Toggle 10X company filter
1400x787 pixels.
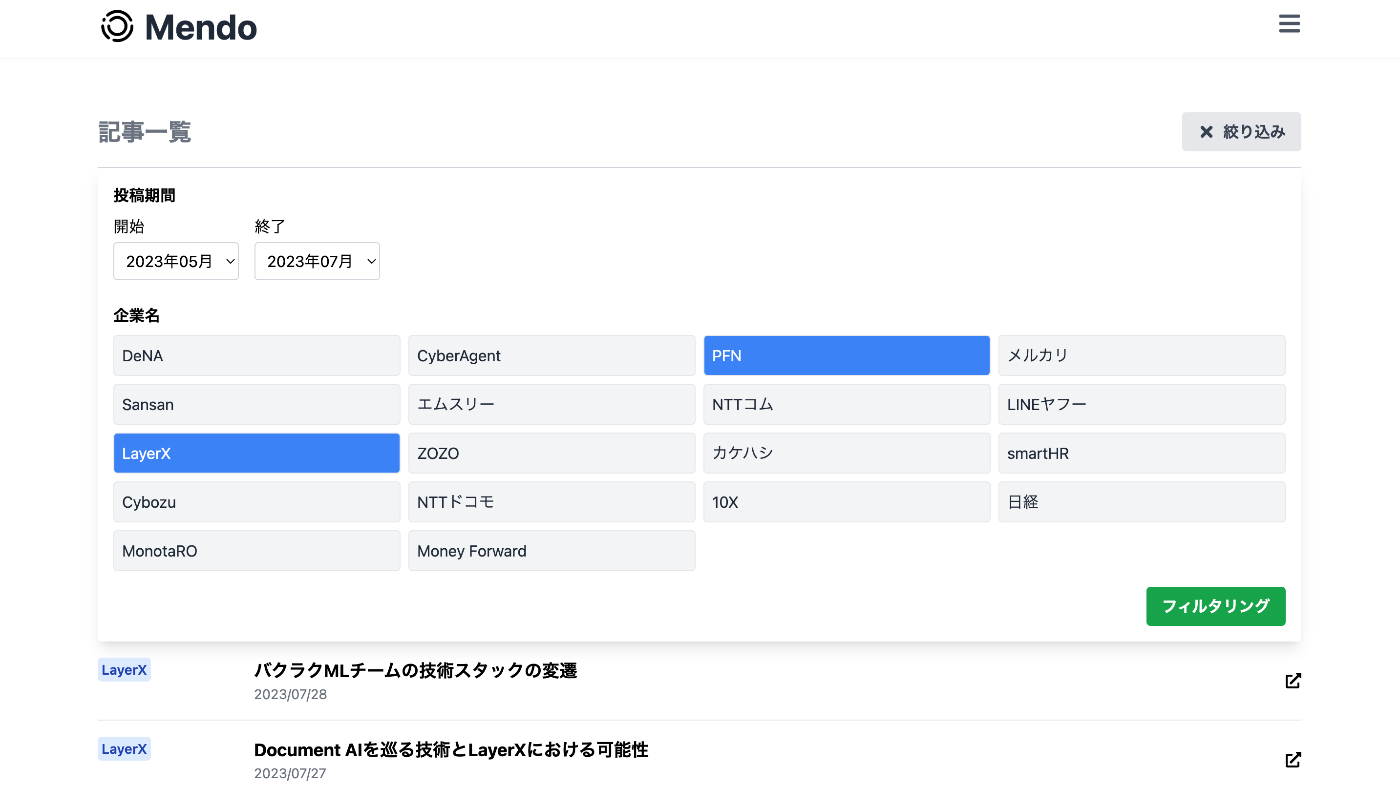(x=847, y=502)
